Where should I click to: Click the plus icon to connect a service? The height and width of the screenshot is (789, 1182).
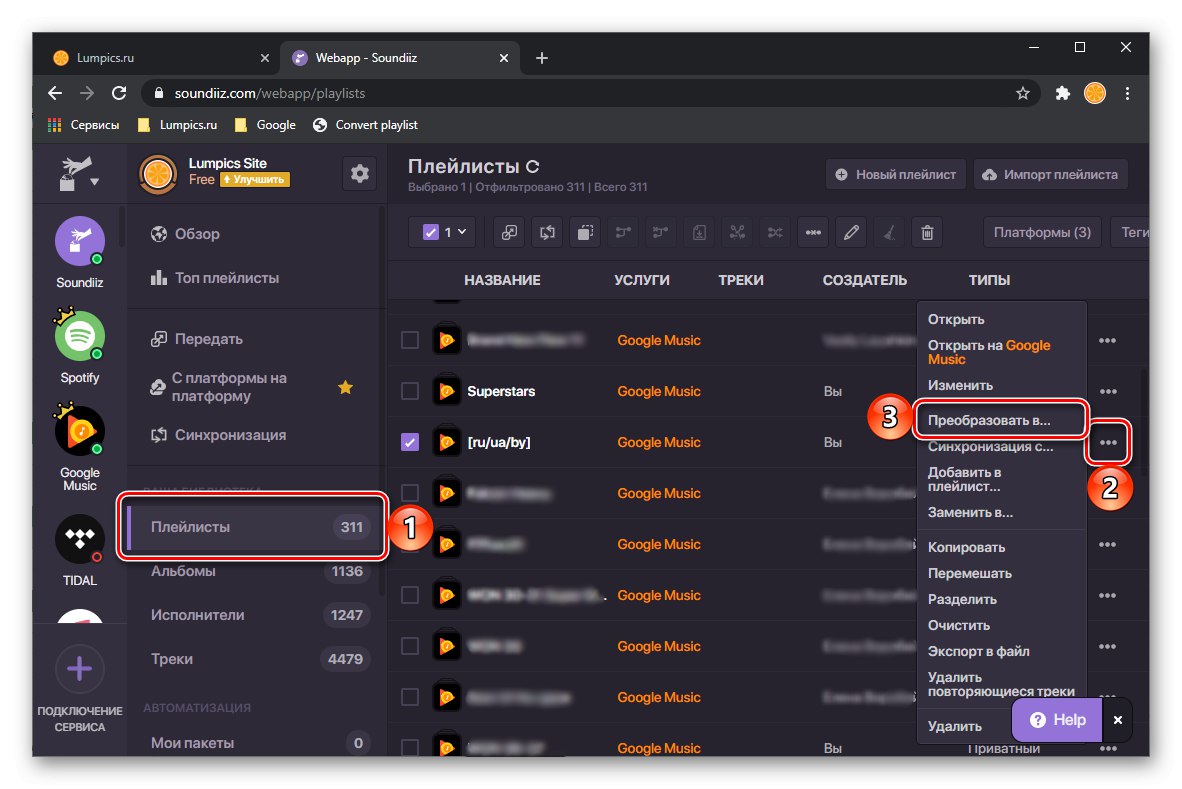(80, 668)
